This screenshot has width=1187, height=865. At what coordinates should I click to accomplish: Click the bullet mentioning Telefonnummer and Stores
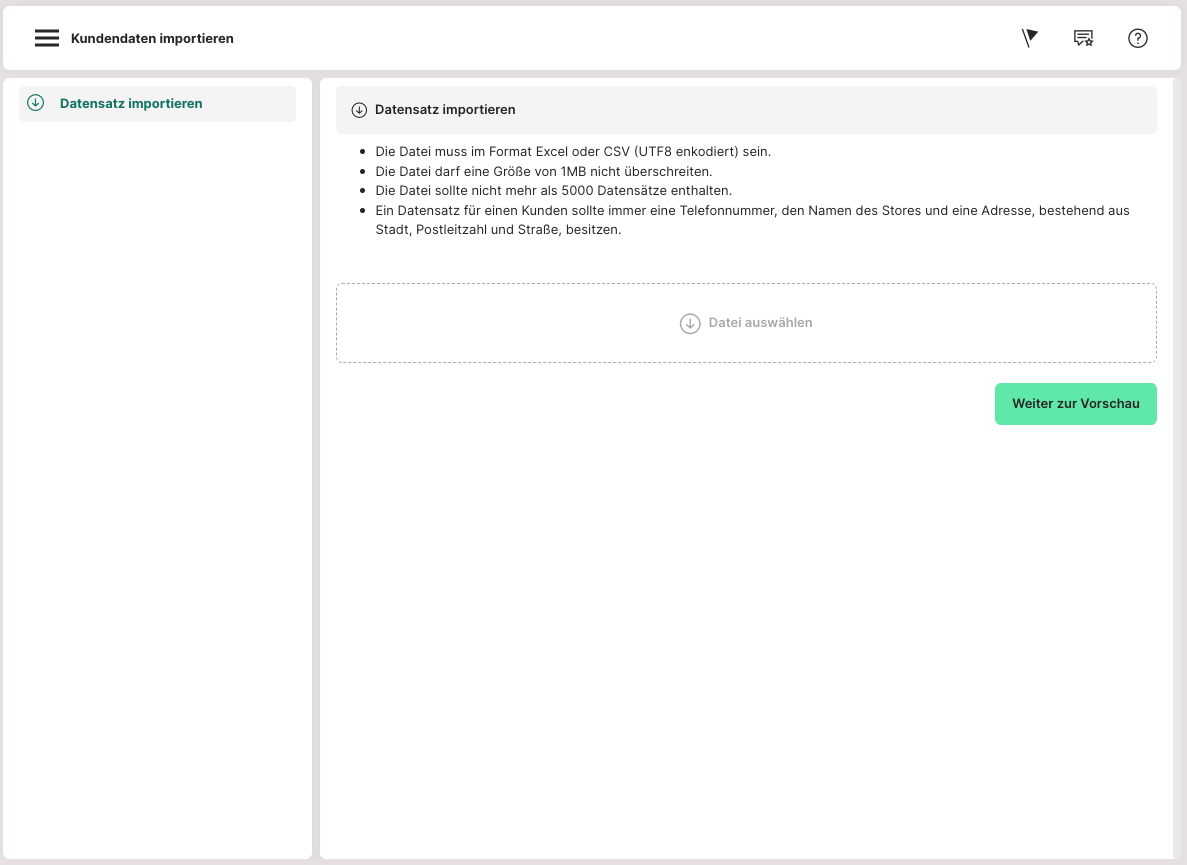pos(751,211)
